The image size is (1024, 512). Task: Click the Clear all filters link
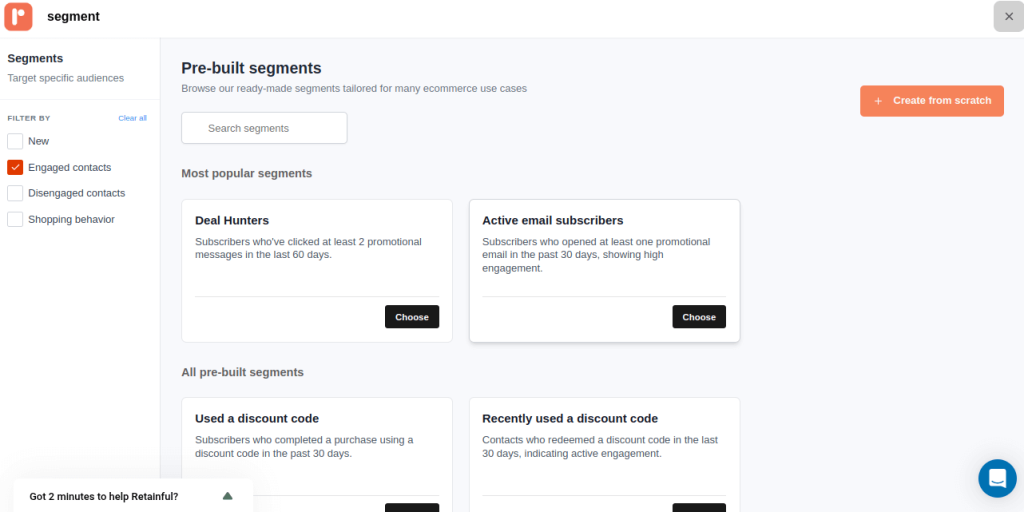133,118
